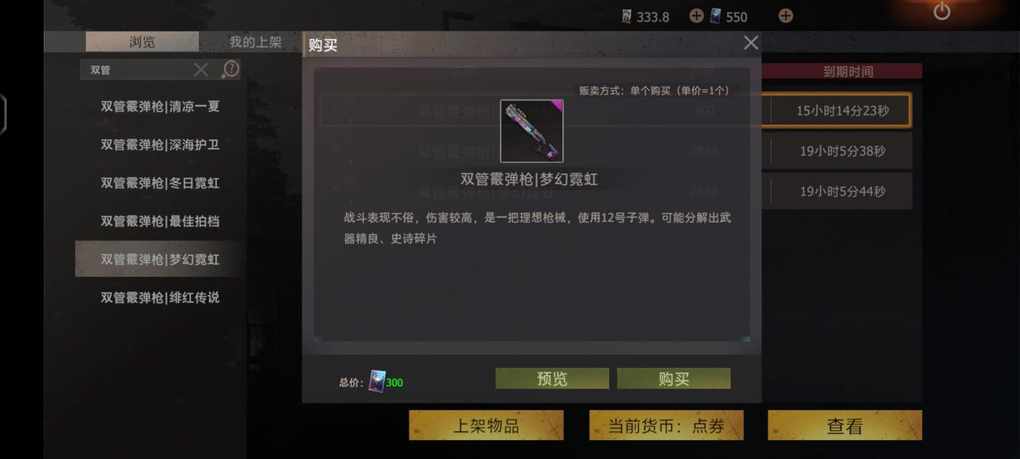Close the 购买 dialog
The width and height of the screenshot is (1020, 459).
coord(751,43)
